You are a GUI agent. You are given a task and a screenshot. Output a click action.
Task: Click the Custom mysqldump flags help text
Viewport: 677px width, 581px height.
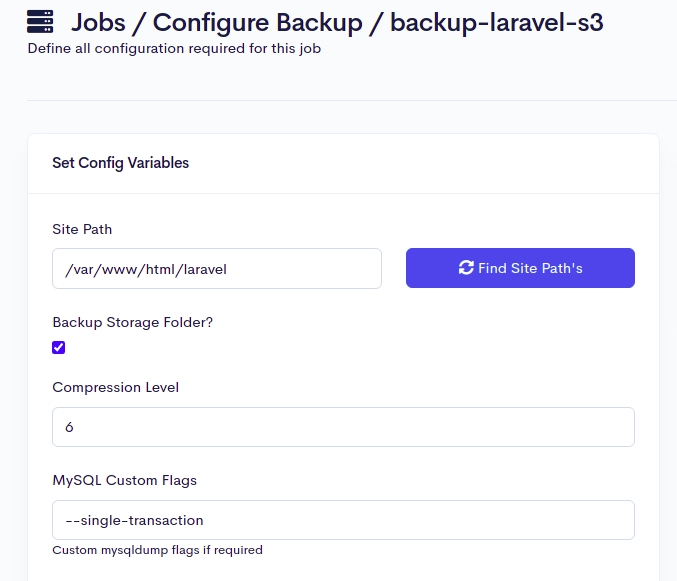[157, 550]
